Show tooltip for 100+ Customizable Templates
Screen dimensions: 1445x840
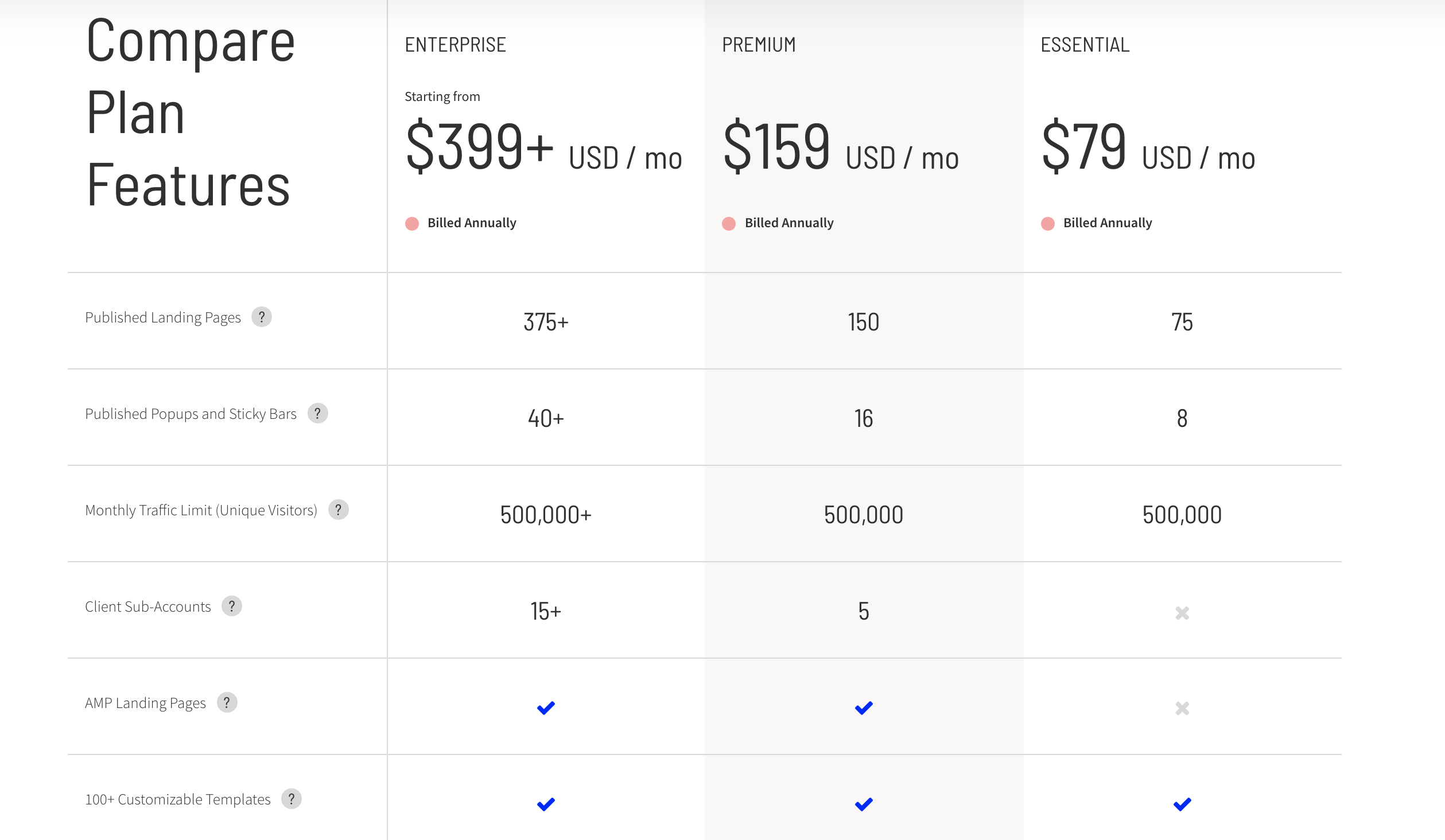pyautogui.click(x=292, y=799)
